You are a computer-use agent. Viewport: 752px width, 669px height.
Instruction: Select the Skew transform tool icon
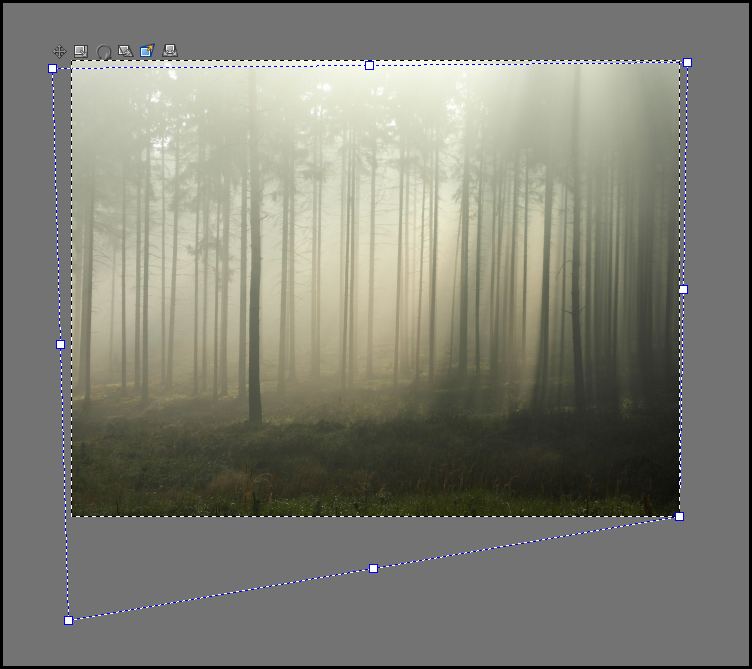click(x=125, y=51)
